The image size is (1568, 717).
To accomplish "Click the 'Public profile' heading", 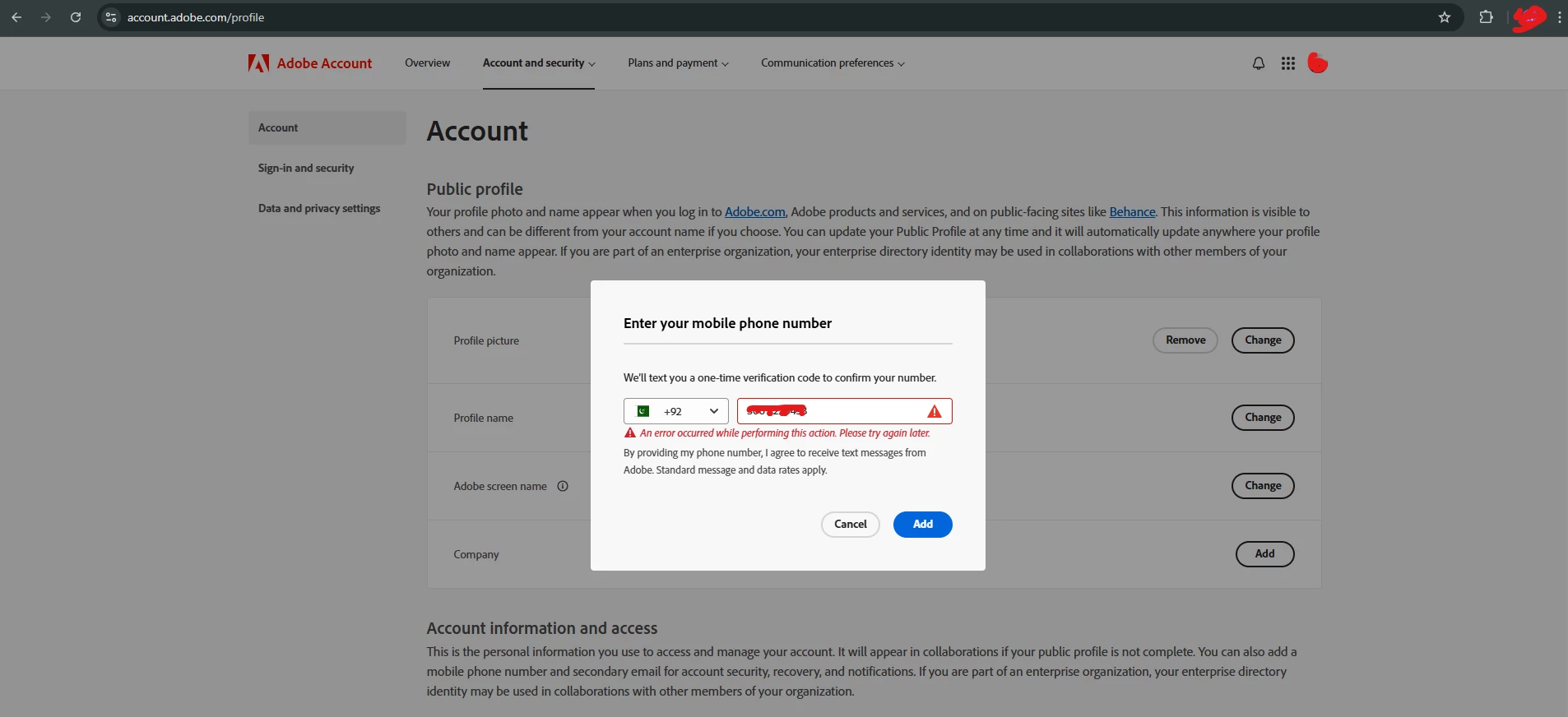I will tap(475, 189).
